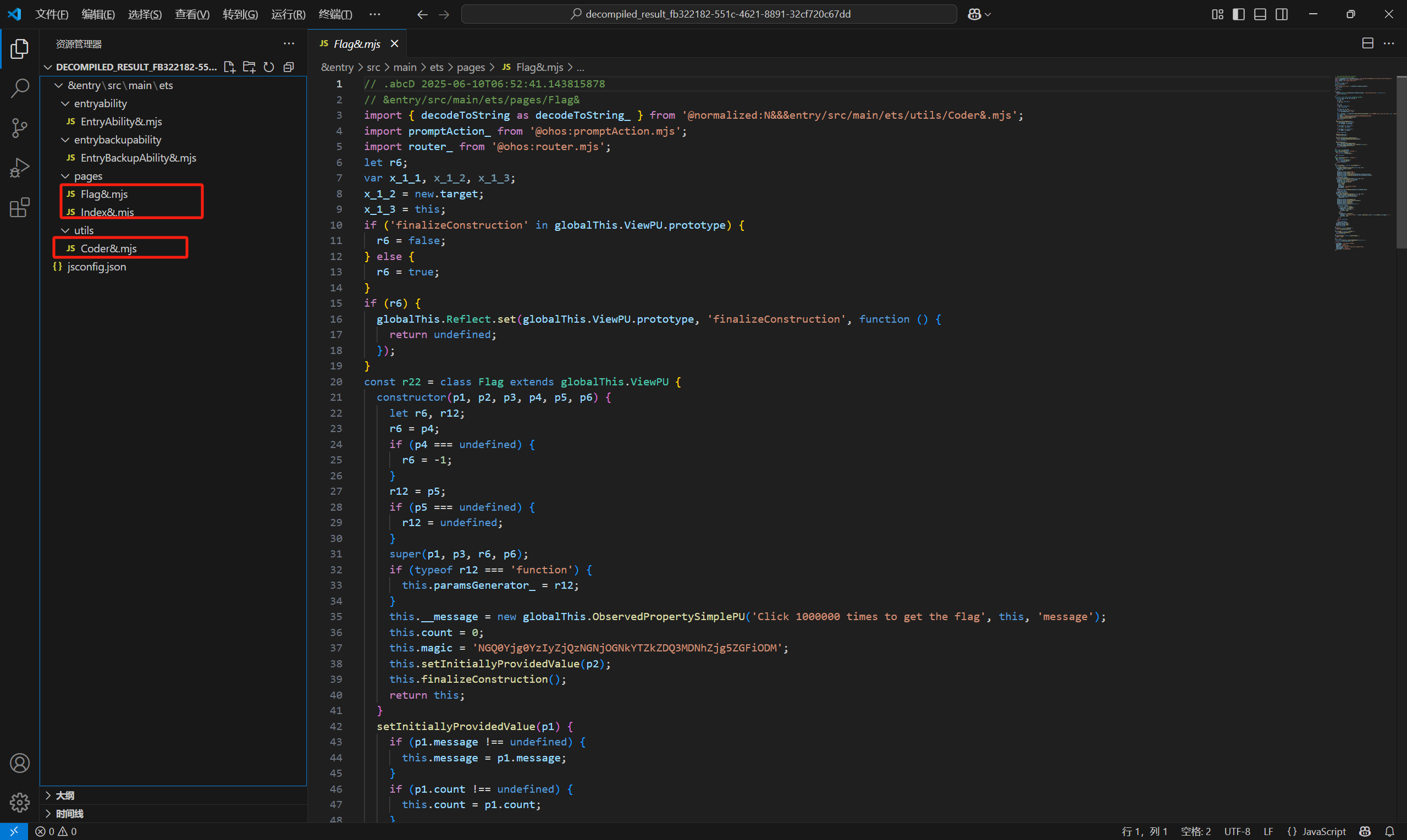Collapse all folders in explorer

point(289,68)
